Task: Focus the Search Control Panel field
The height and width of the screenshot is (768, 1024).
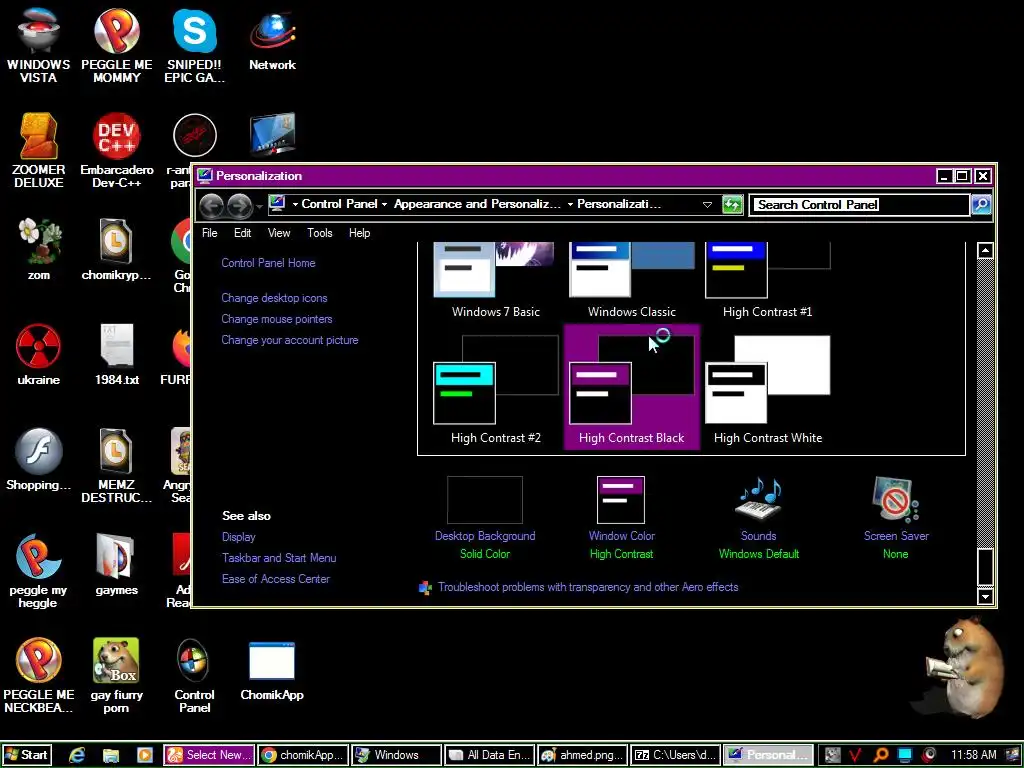Action: (x=859, y=204)
